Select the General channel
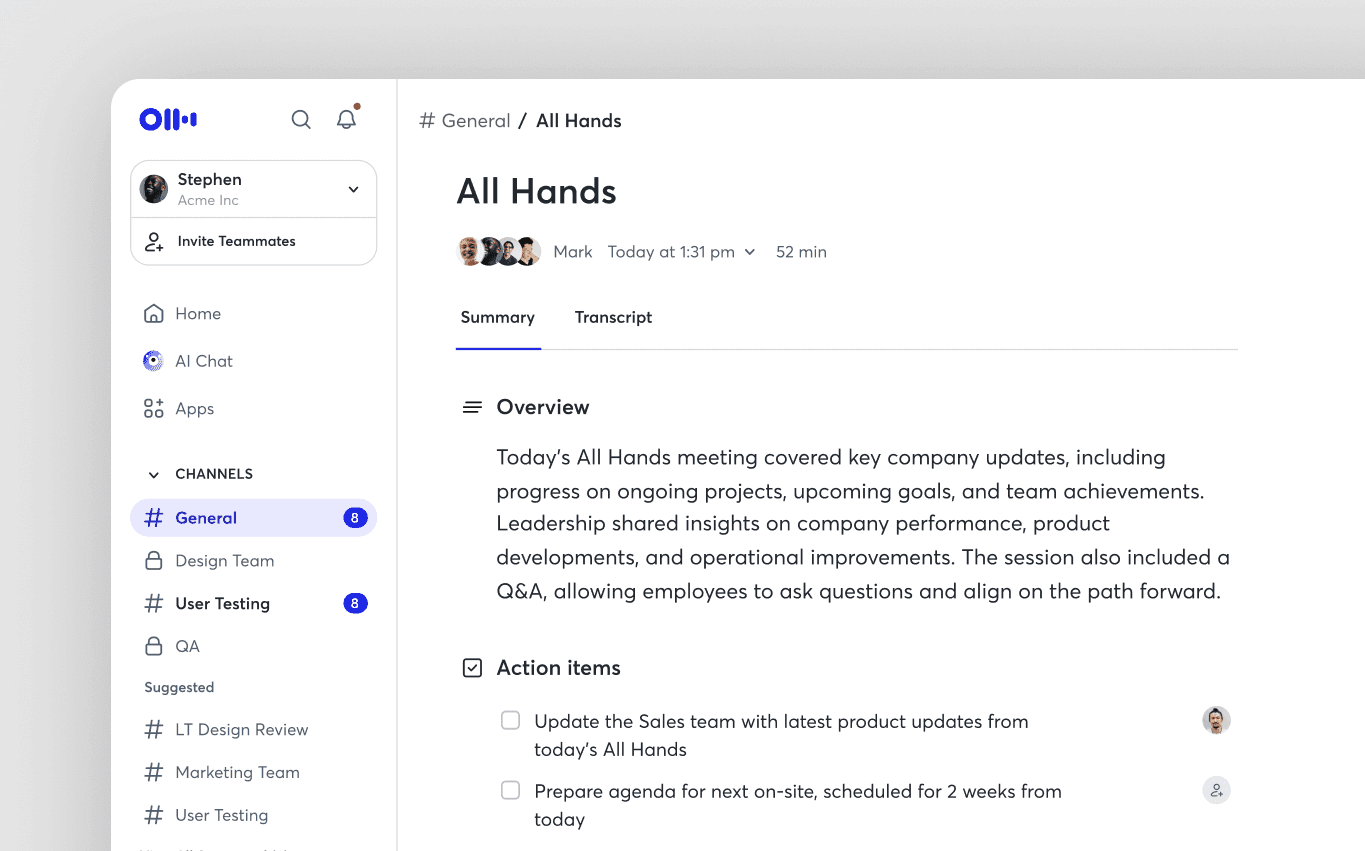Screen dimensions: 1365x851 click(253, 518)
